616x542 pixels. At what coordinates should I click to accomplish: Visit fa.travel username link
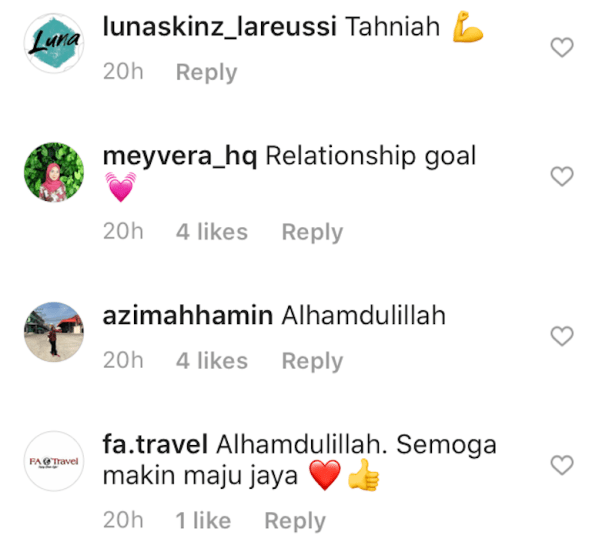pyautogui.click(x=155, y=444)
